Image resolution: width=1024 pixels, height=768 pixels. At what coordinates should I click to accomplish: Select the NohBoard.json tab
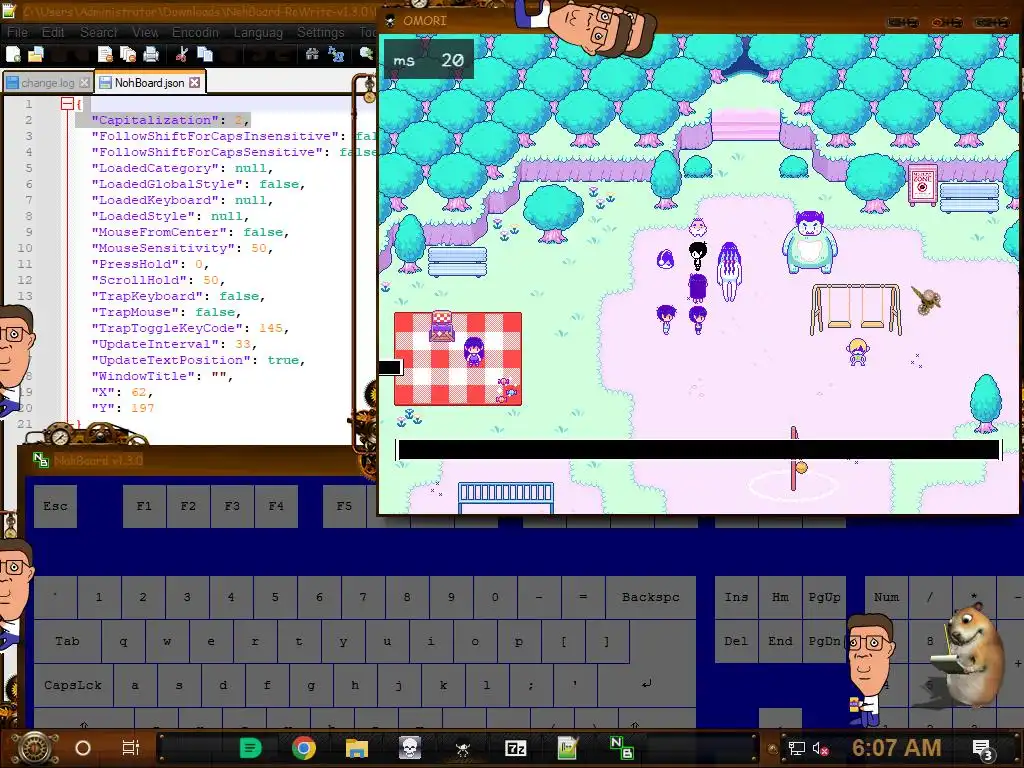click(149, 83)
